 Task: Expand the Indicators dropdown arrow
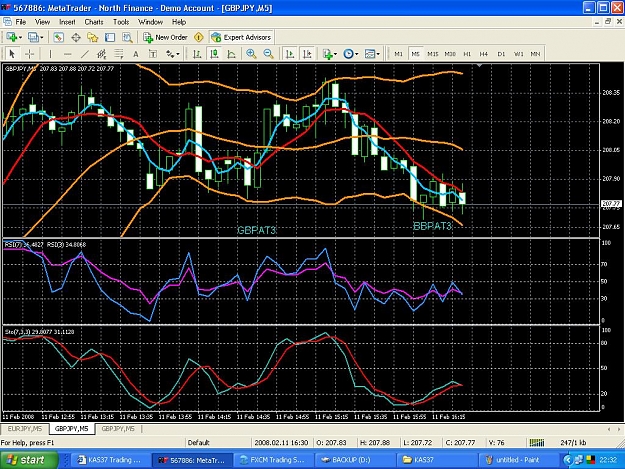coord(336,54)
